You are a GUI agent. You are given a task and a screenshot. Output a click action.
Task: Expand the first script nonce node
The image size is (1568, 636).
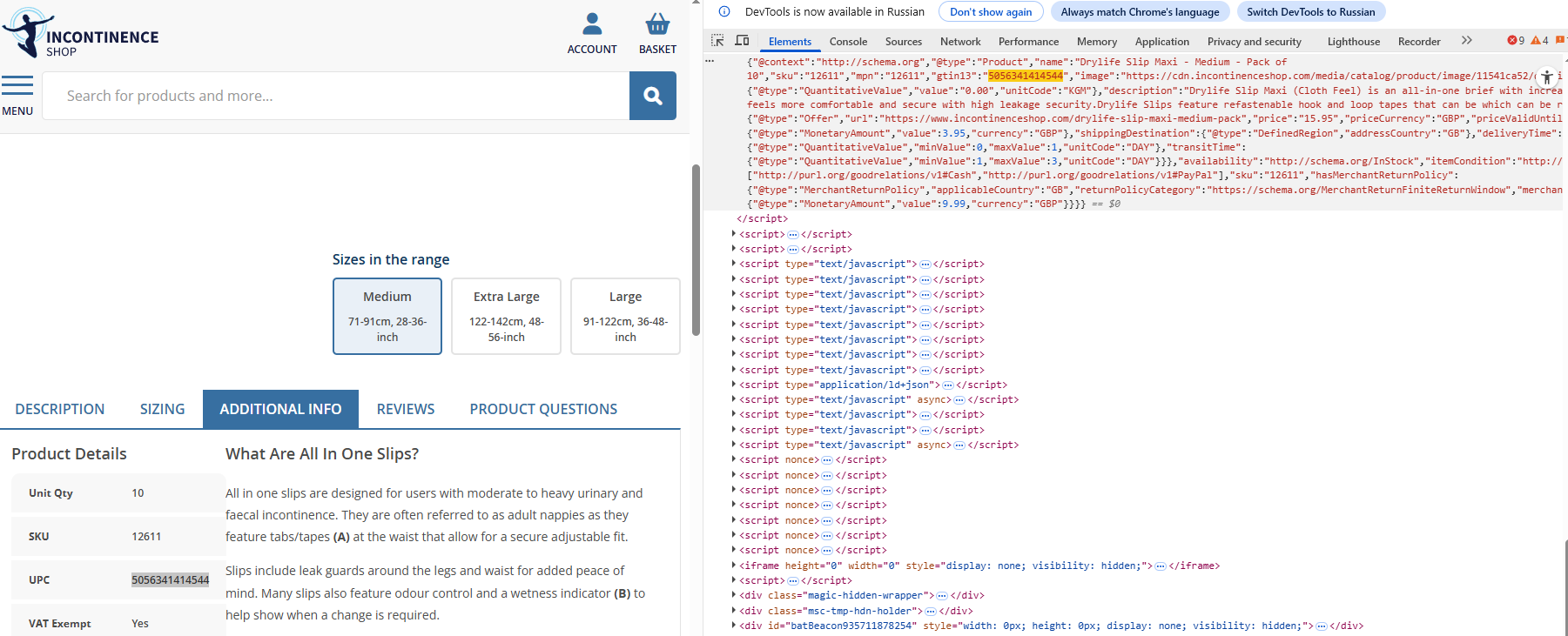click(734, 459)
